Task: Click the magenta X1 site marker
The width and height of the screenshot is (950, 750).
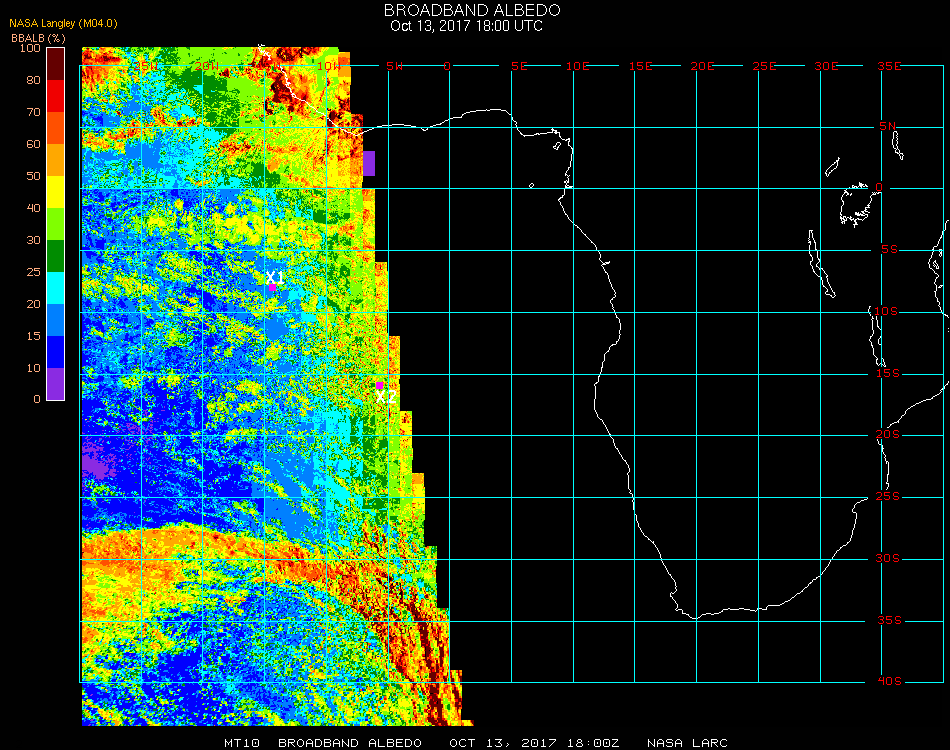Action: point(272,287)
